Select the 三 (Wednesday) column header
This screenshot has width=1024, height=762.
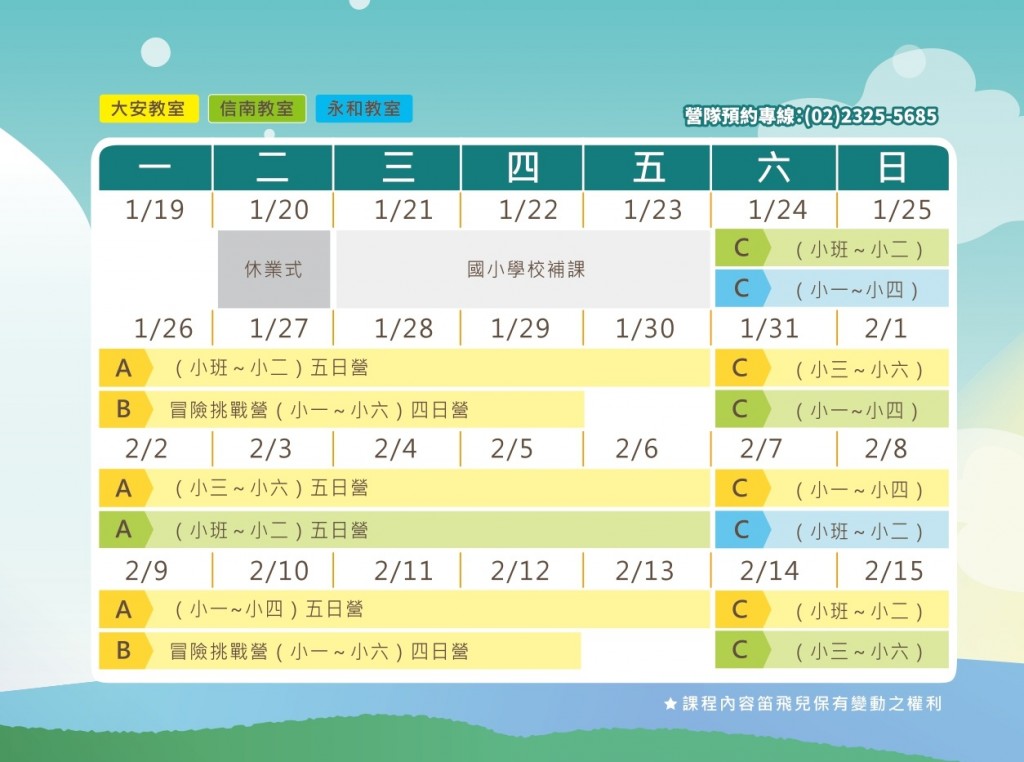[x=397, y=168]
